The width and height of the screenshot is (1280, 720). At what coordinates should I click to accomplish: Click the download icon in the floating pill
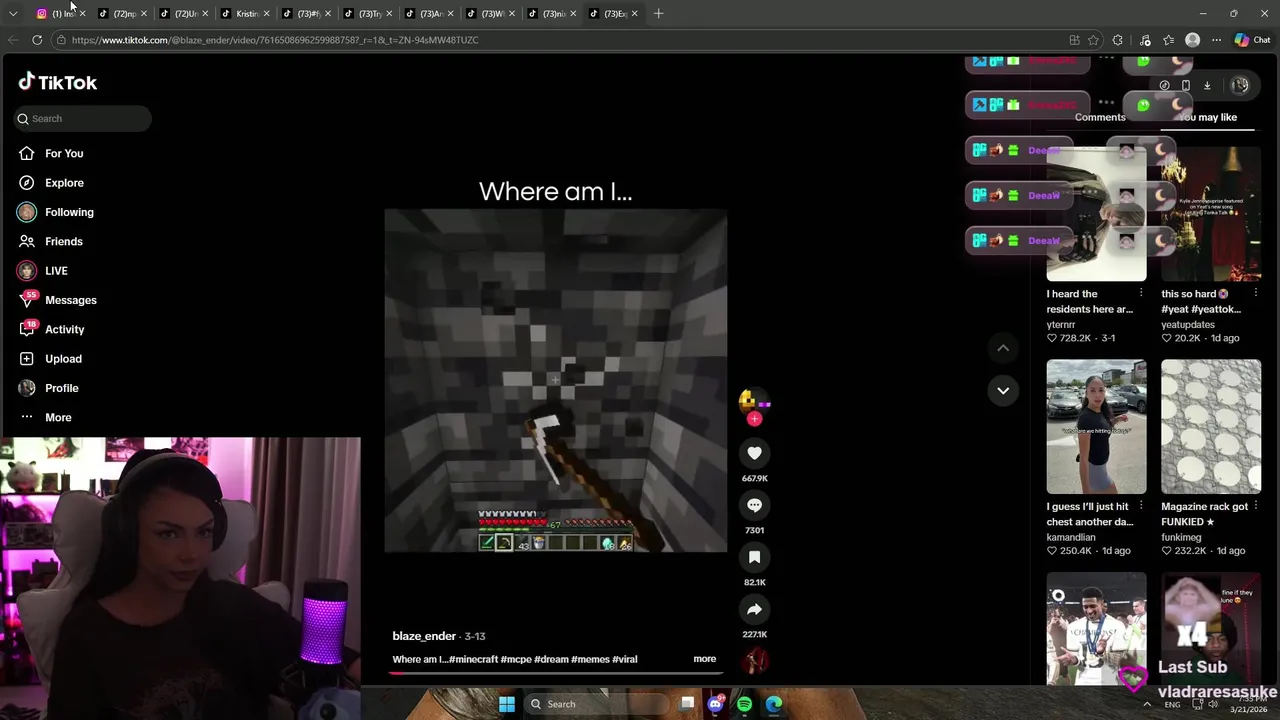coord(1207,85)
